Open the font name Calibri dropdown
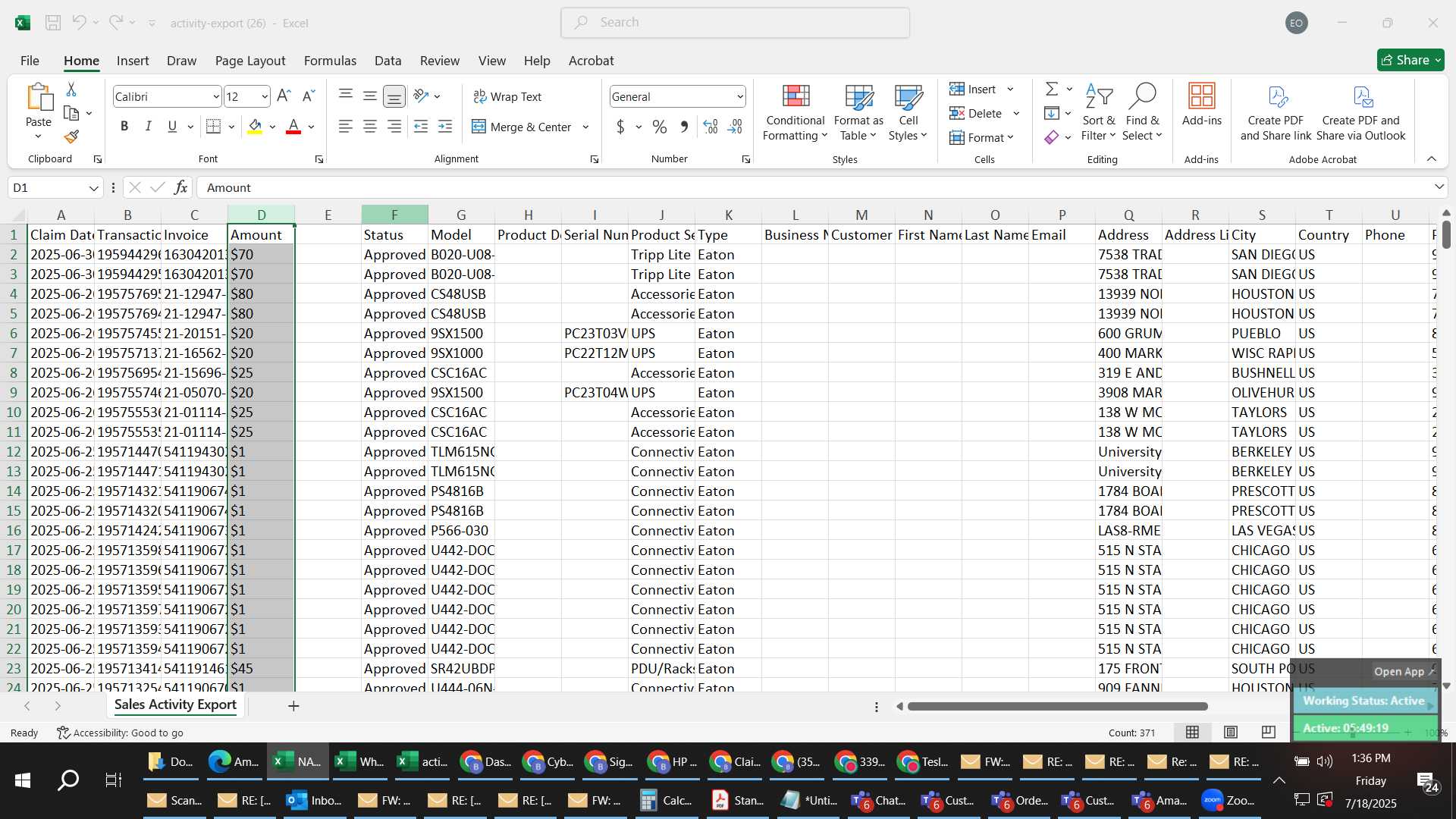Image resolution: width=1456 pixels, height=819 pixels. click(x=215, y=96)
